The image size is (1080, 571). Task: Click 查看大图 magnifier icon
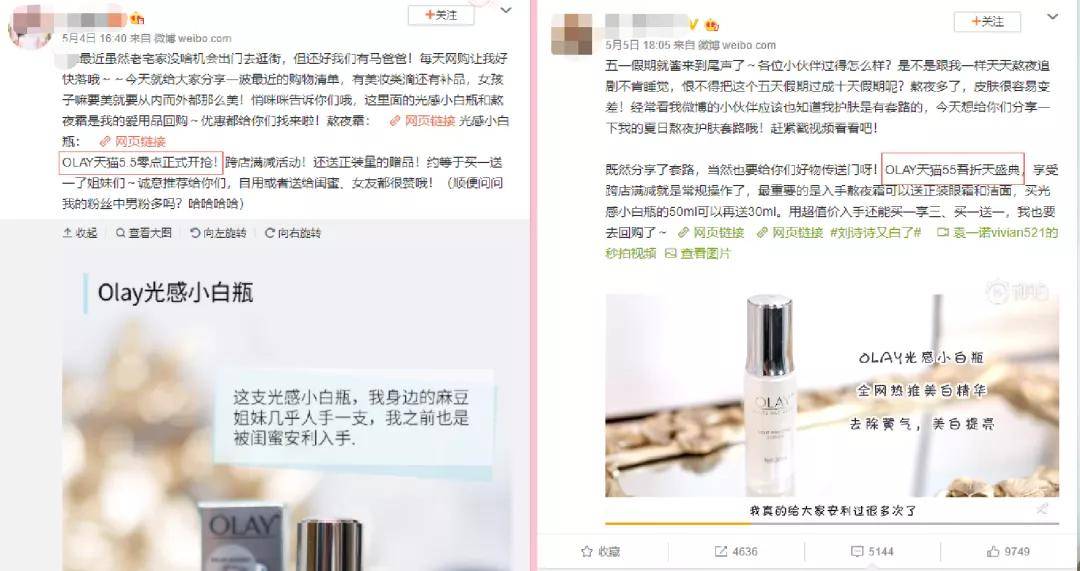pos(121,233)
